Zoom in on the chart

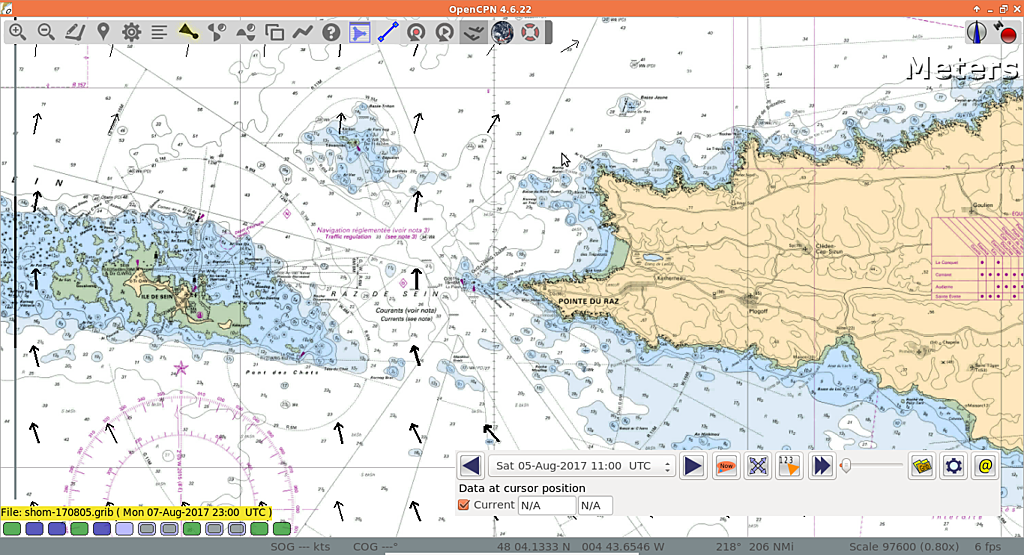18,31
